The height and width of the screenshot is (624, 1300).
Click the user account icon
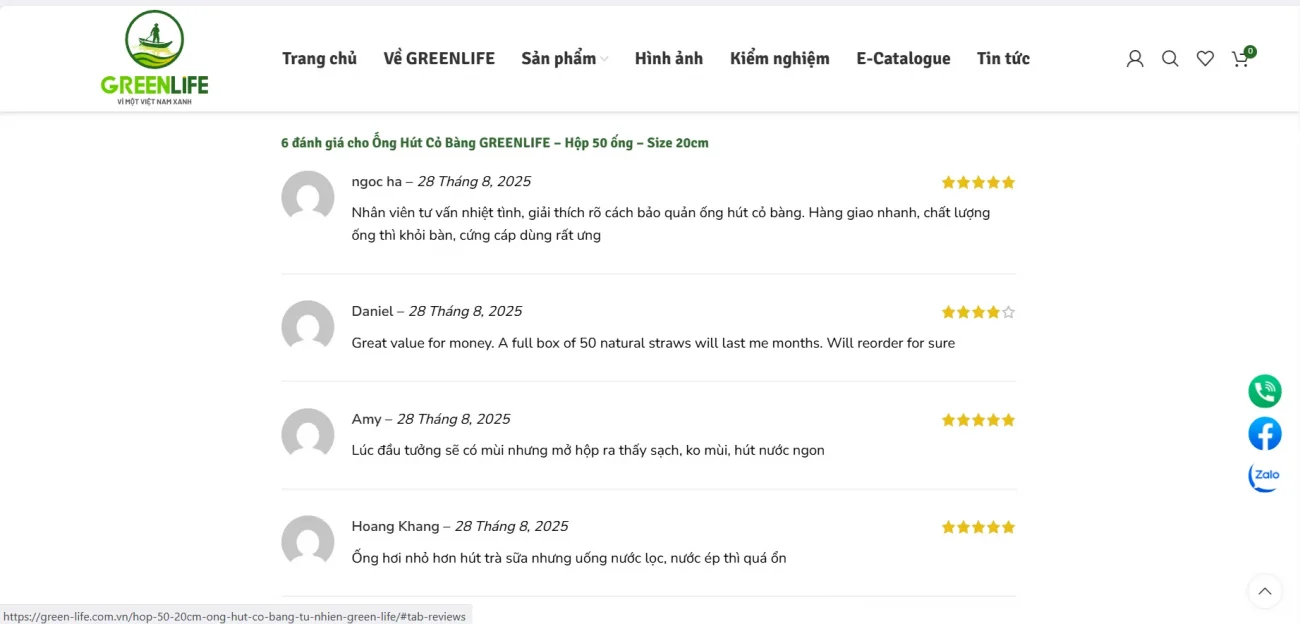tap(1134, 58)
